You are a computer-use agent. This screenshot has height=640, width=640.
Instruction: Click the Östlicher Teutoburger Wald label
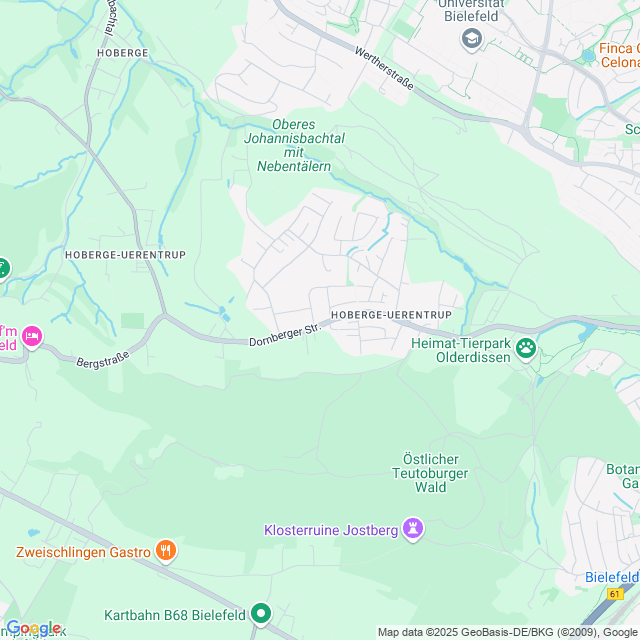pos(430,473)
